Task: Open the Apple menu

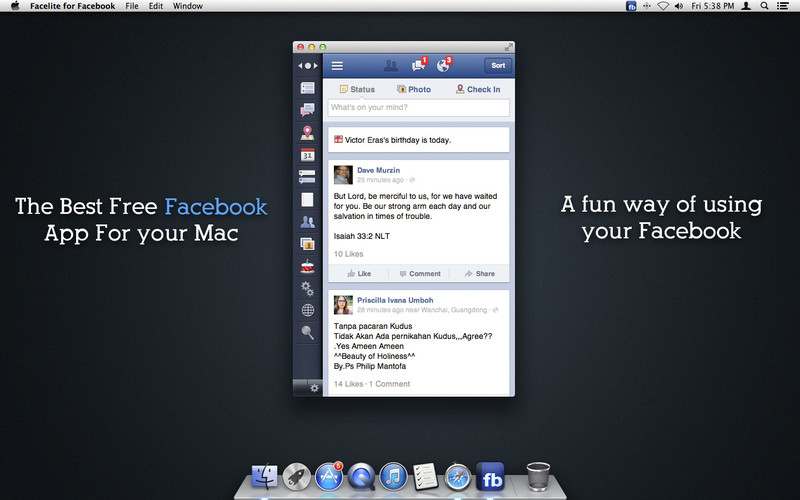Action: click(15, 6)
